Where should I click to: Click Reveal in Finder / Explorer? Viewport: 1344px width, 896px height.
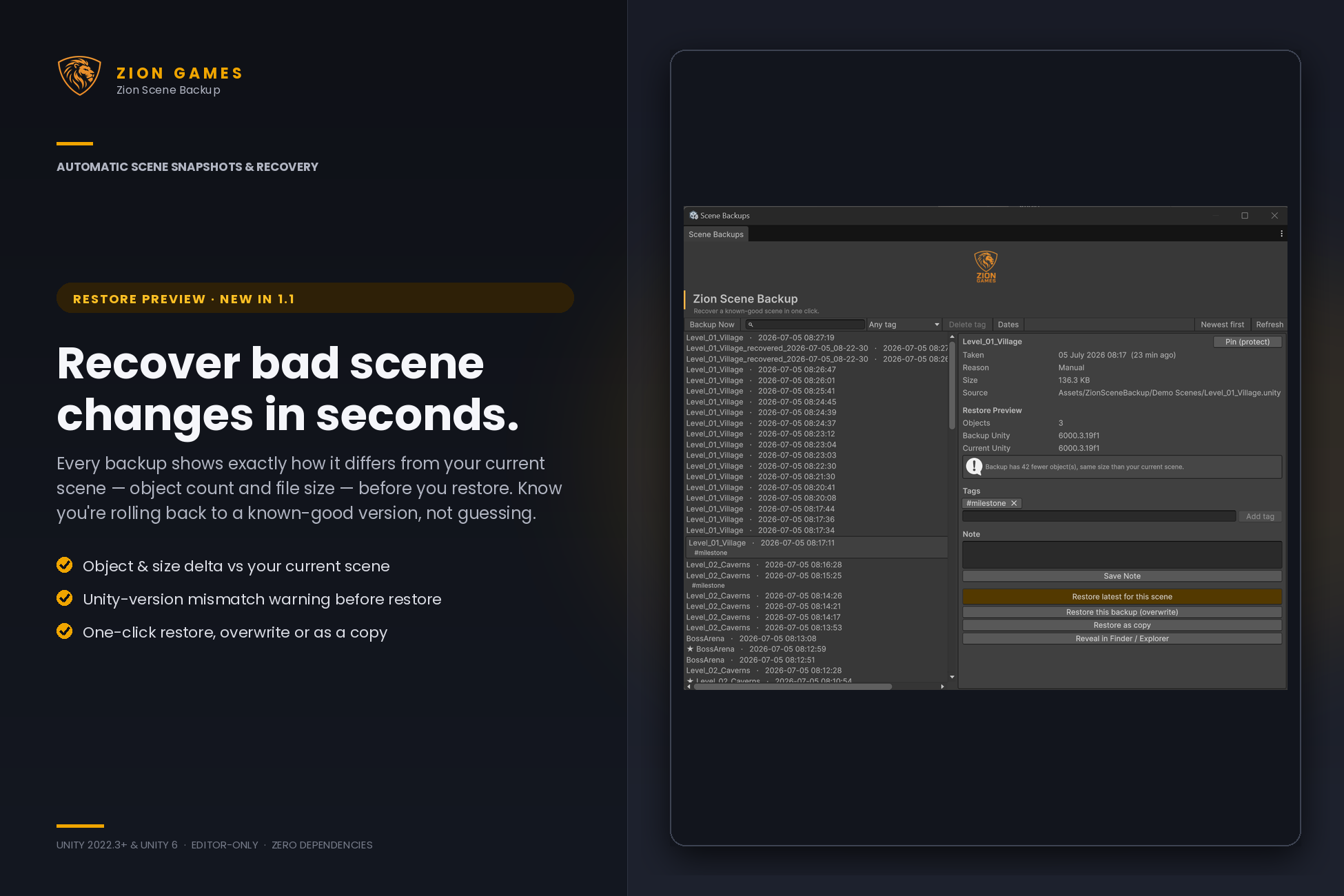coord(1122,639)
